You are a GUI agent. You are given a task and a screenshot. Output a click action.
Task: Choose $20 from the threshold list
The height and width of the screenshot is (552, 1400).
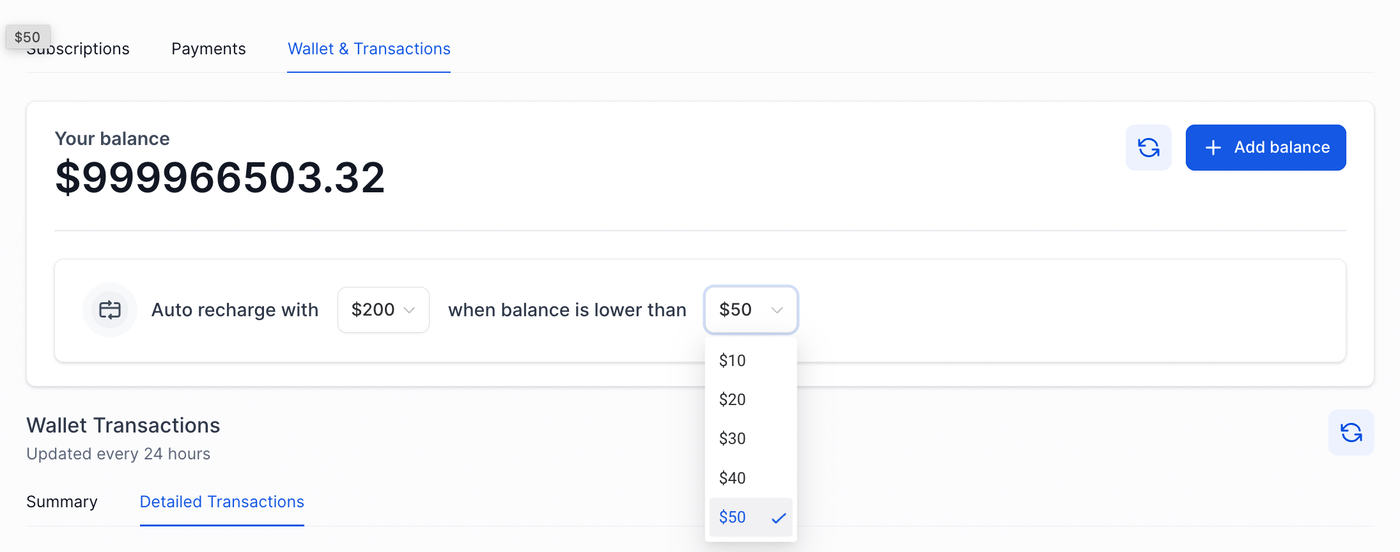click(733, 400)
